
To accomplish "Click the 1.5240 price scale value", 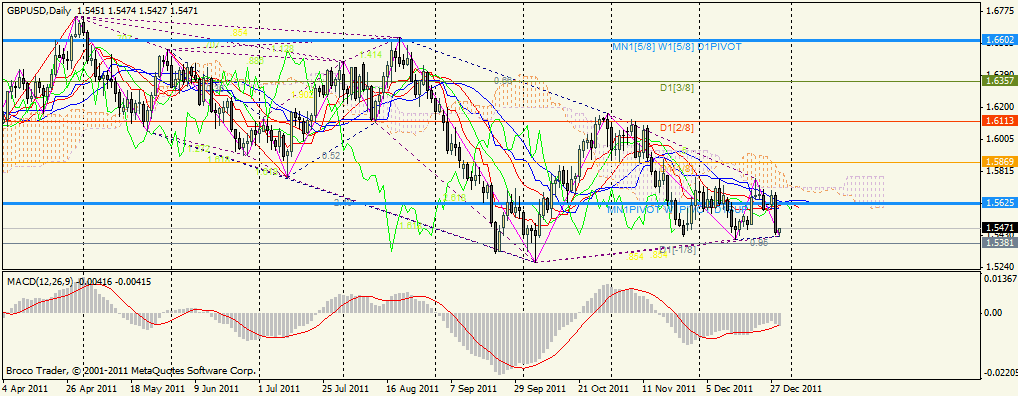I will click(999, 266).
